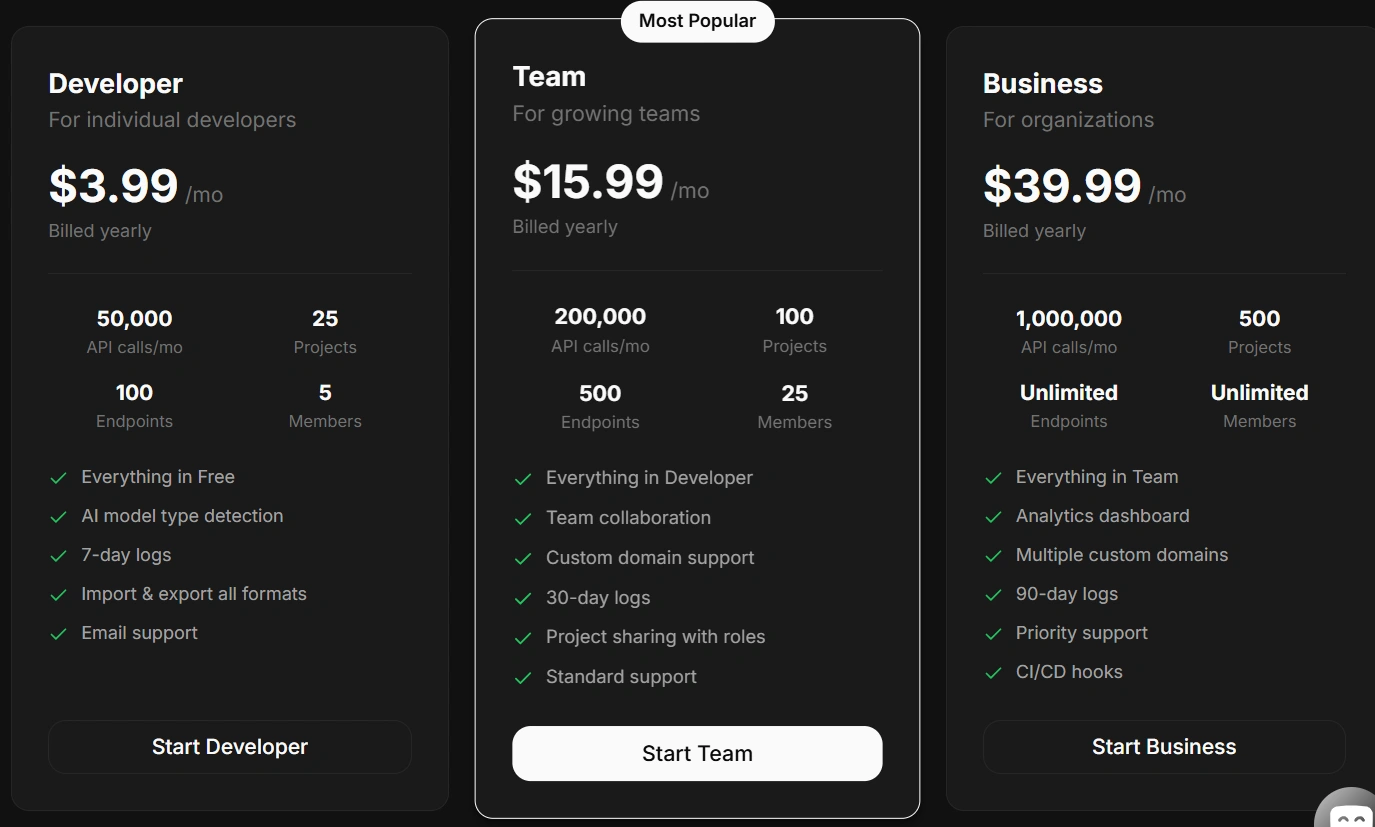The height and width of the screenshot is (827, 1375).
Task: Click checkmark next to Email support
Action: (59, 634)
